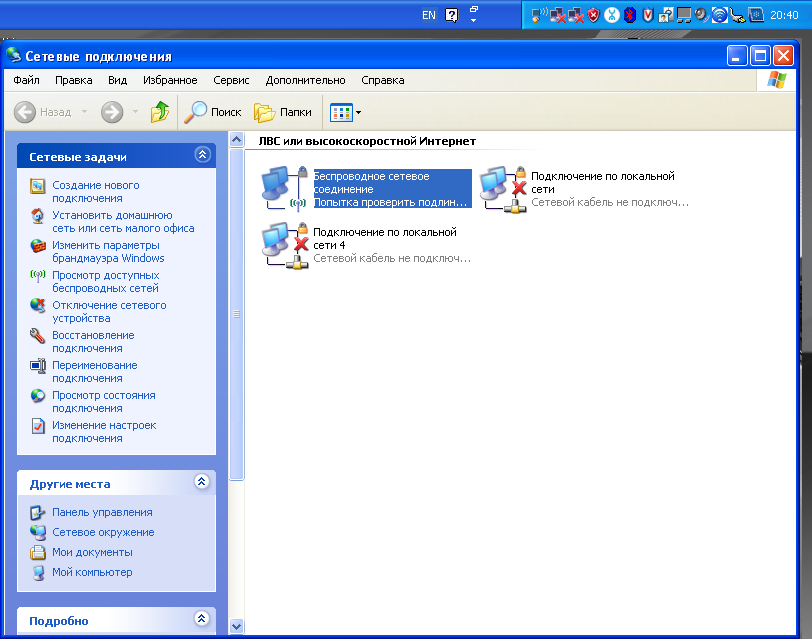The image size is (812, 639).
Task: Open Мой компьютер link
Action: point(92,572)
